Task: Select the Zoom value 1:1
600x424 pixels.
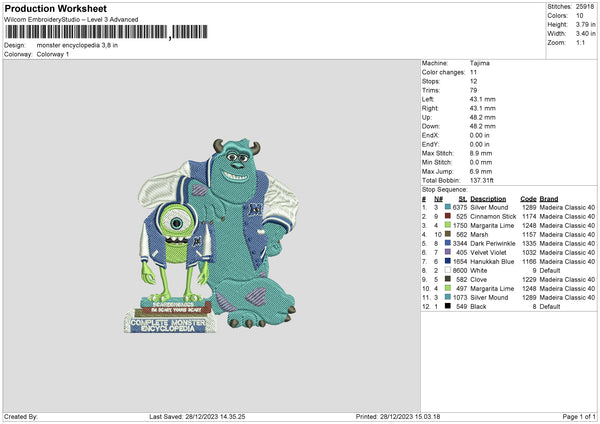Action: 580,42
